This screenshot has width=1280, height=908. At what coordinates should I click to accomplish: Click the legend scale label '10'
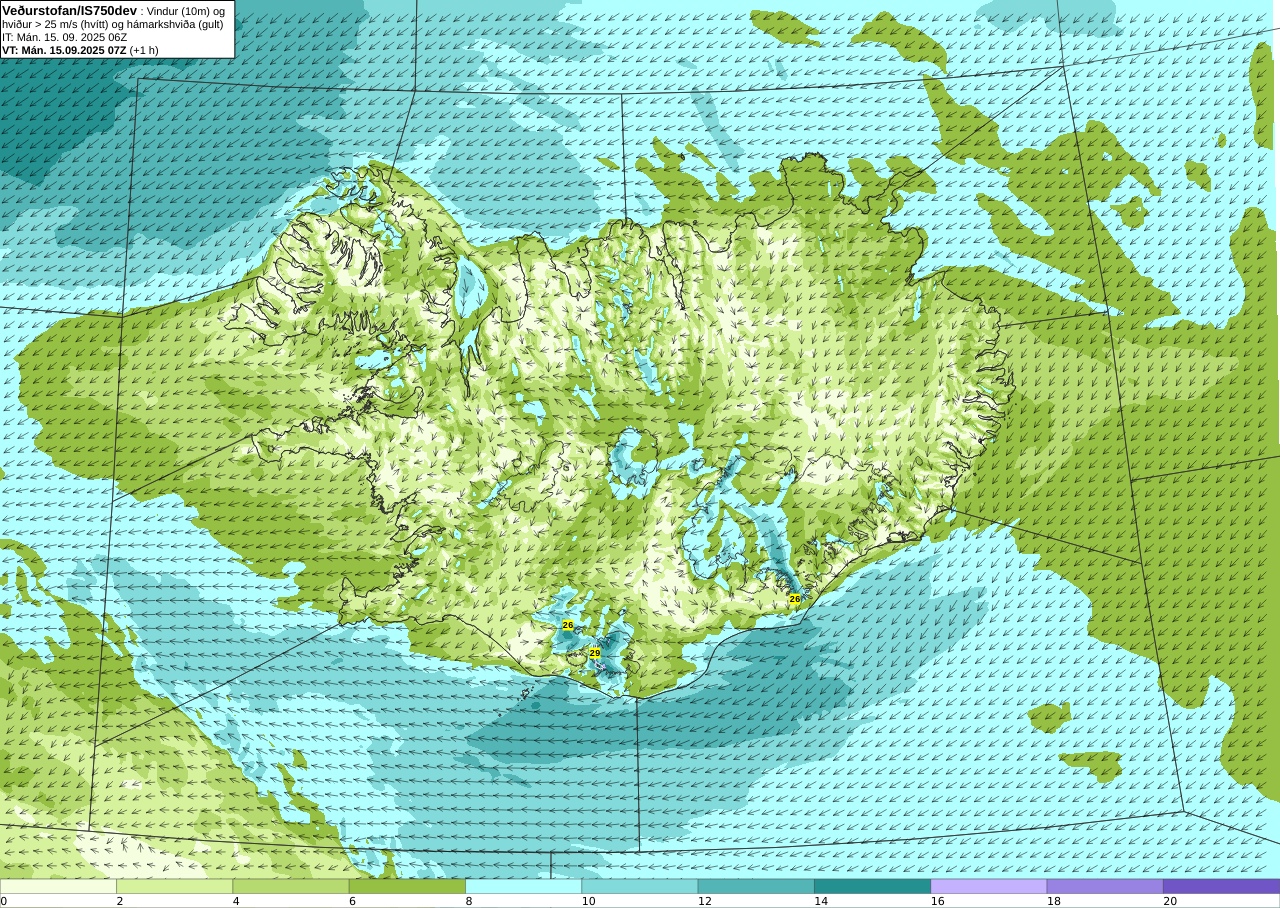point(589,901)
